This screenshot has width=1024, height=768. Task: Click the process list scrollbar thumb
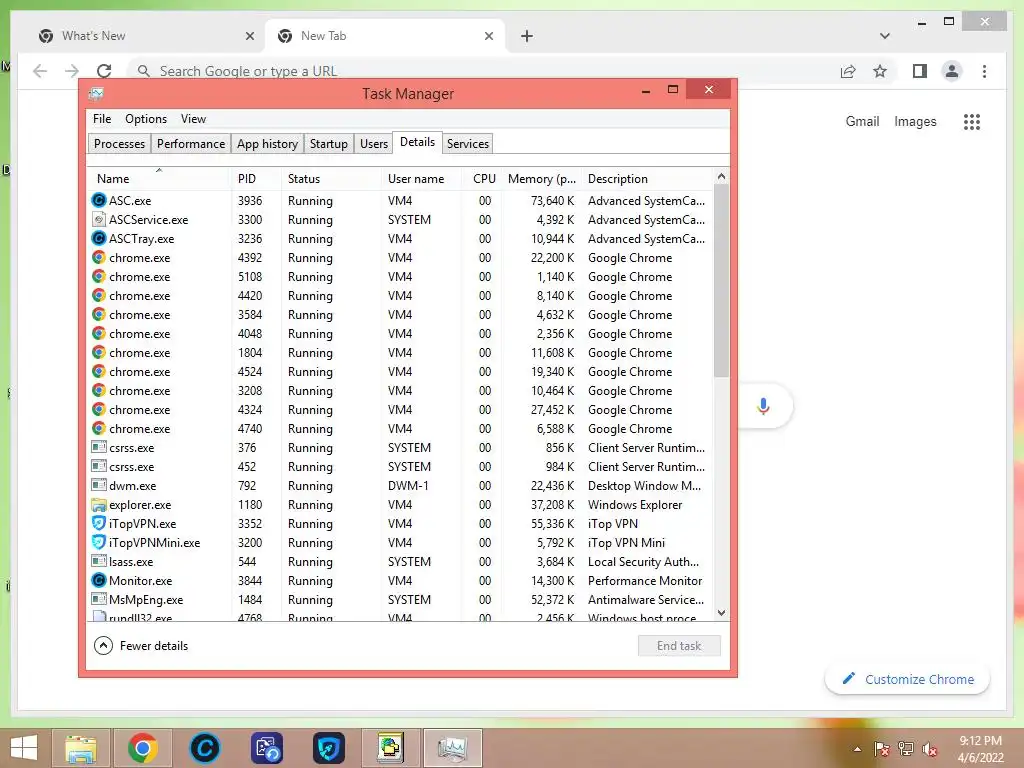721,281
